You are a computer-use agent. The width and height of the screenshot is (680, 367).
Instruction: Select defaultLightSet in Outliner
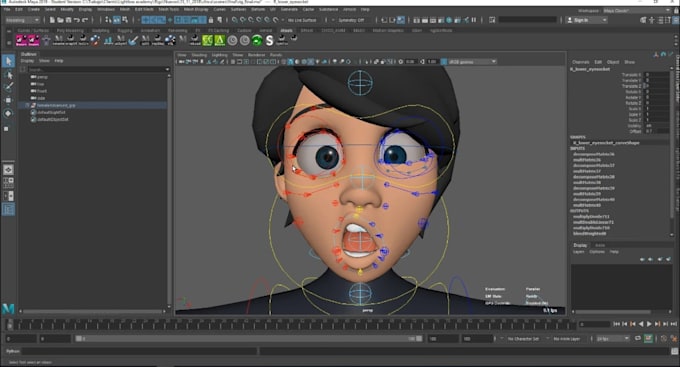[51, 112]
